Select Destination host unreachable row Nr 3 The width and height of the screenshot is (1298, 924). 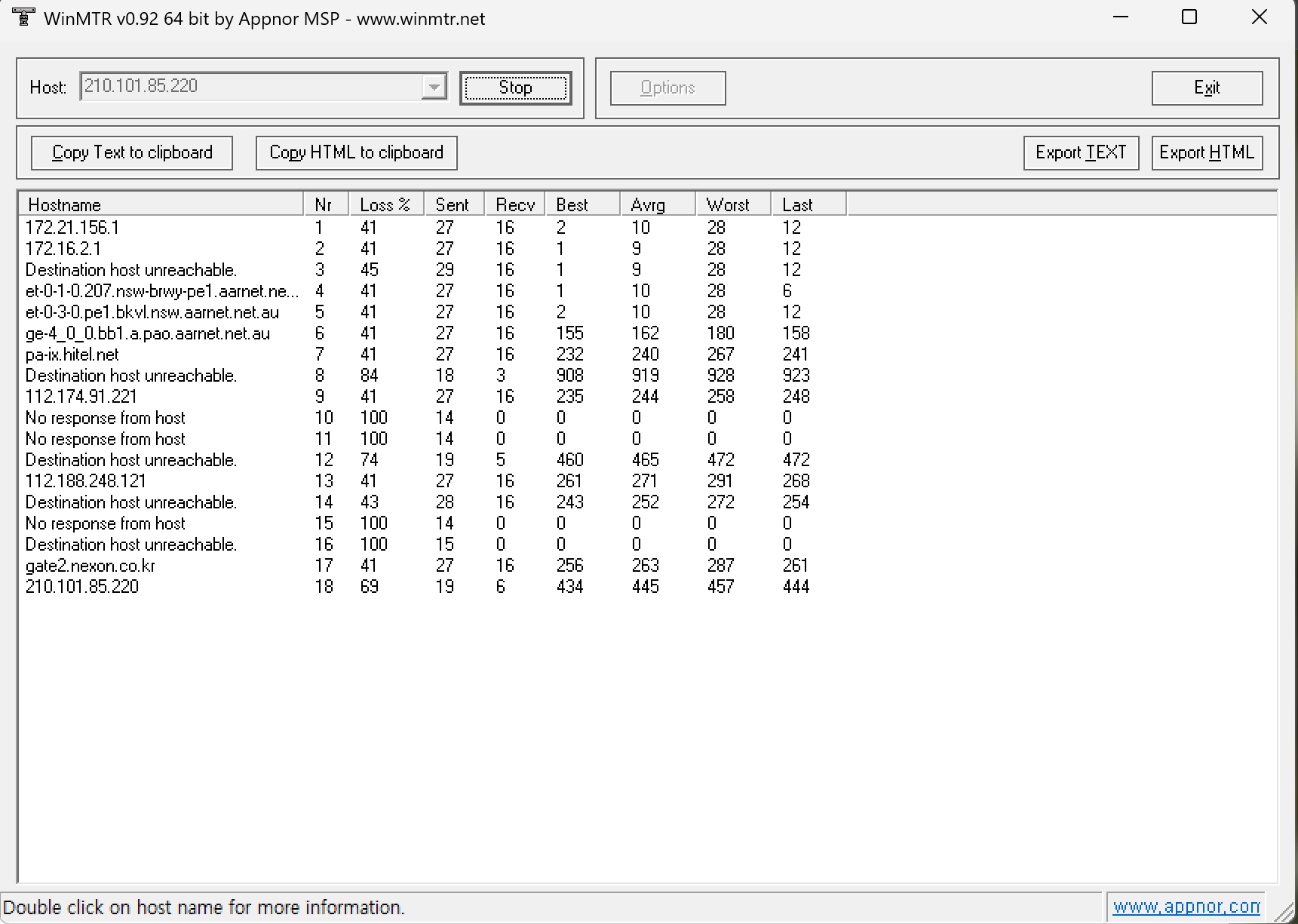pos(434,270)
